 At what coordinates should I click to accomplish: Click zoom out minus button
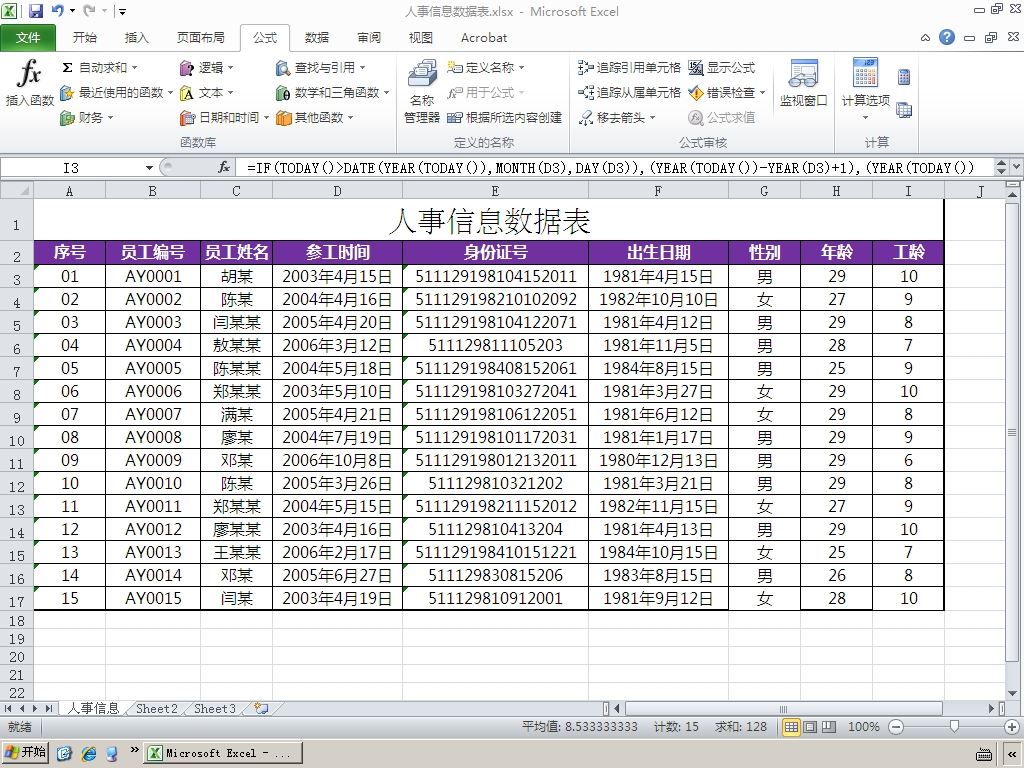pos(896,727)
